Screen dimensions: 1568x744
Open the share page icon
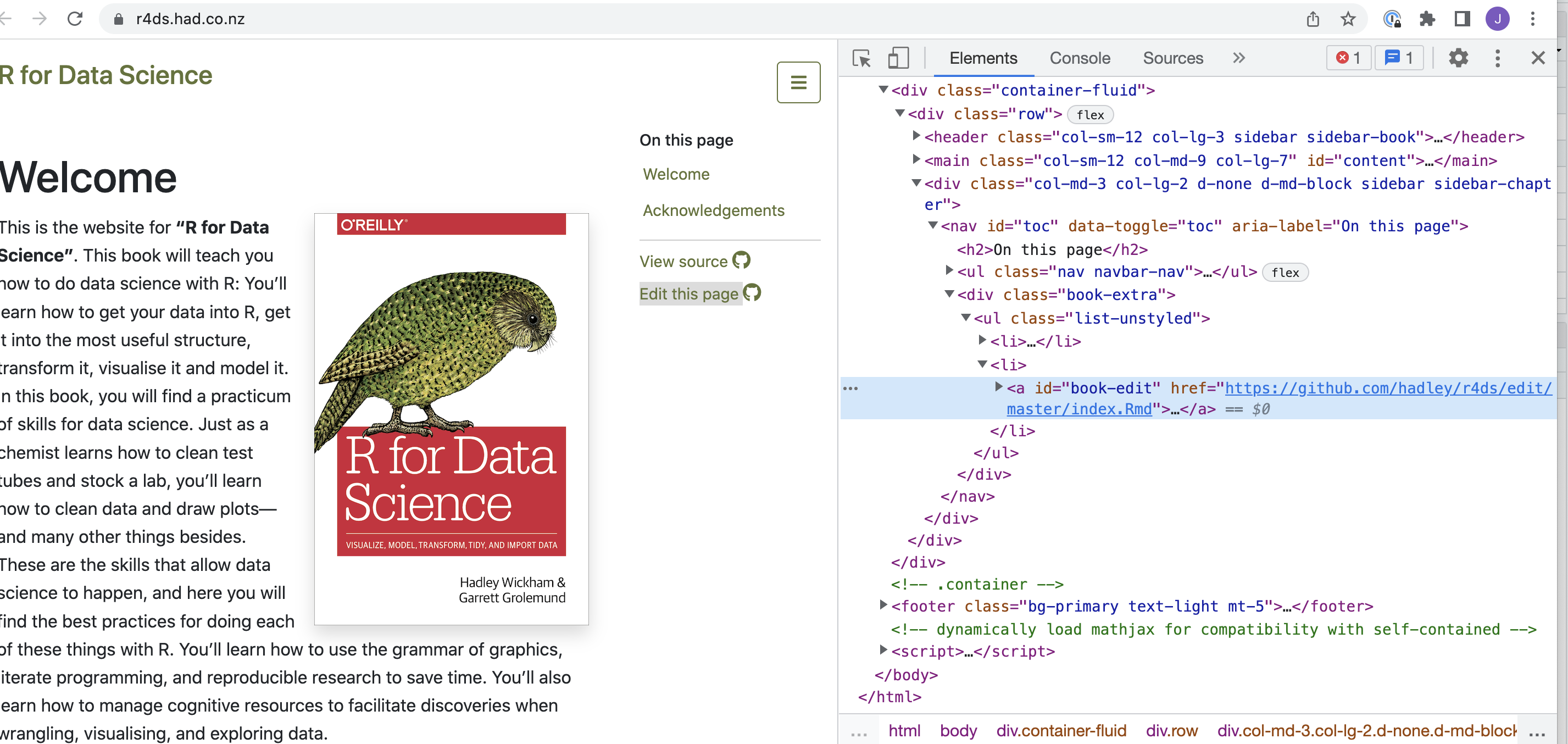(1313, 19)
